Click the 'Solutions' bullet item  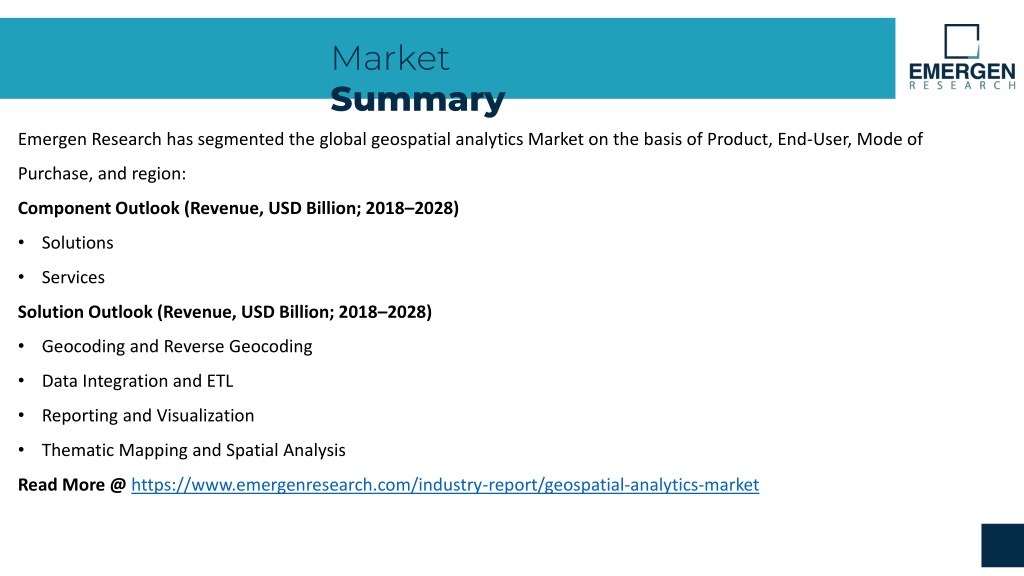pyautogui.click(x=77, y=243)
